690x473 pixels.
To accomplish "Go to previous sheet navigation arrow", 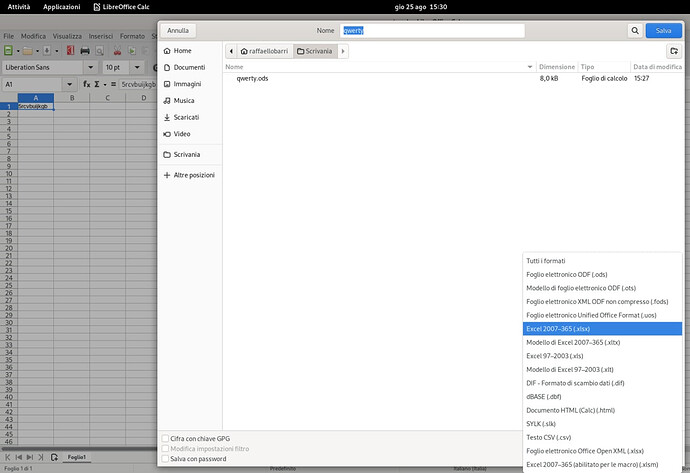I will (x=19, y=457).
